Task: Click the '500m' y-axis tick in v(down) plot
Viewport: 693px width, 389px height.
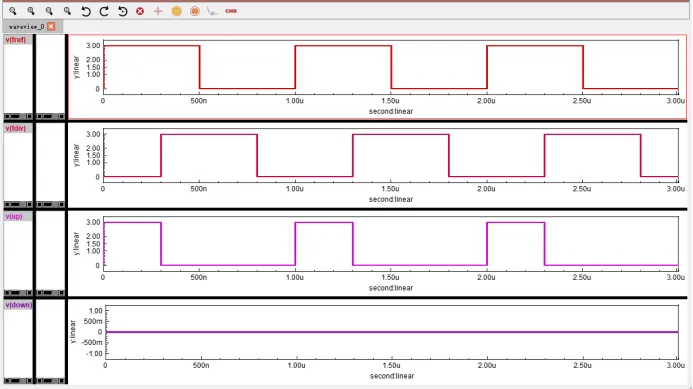Action: click(x=93, y=321)
